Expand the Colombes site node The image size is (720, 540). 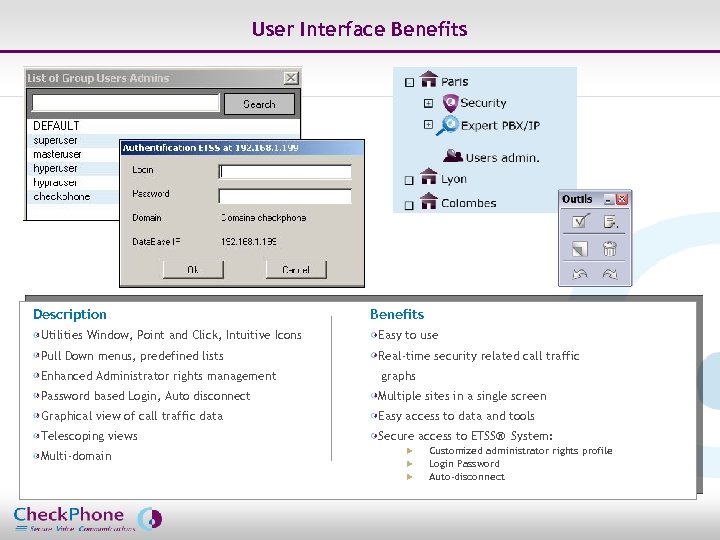point(409,205)
